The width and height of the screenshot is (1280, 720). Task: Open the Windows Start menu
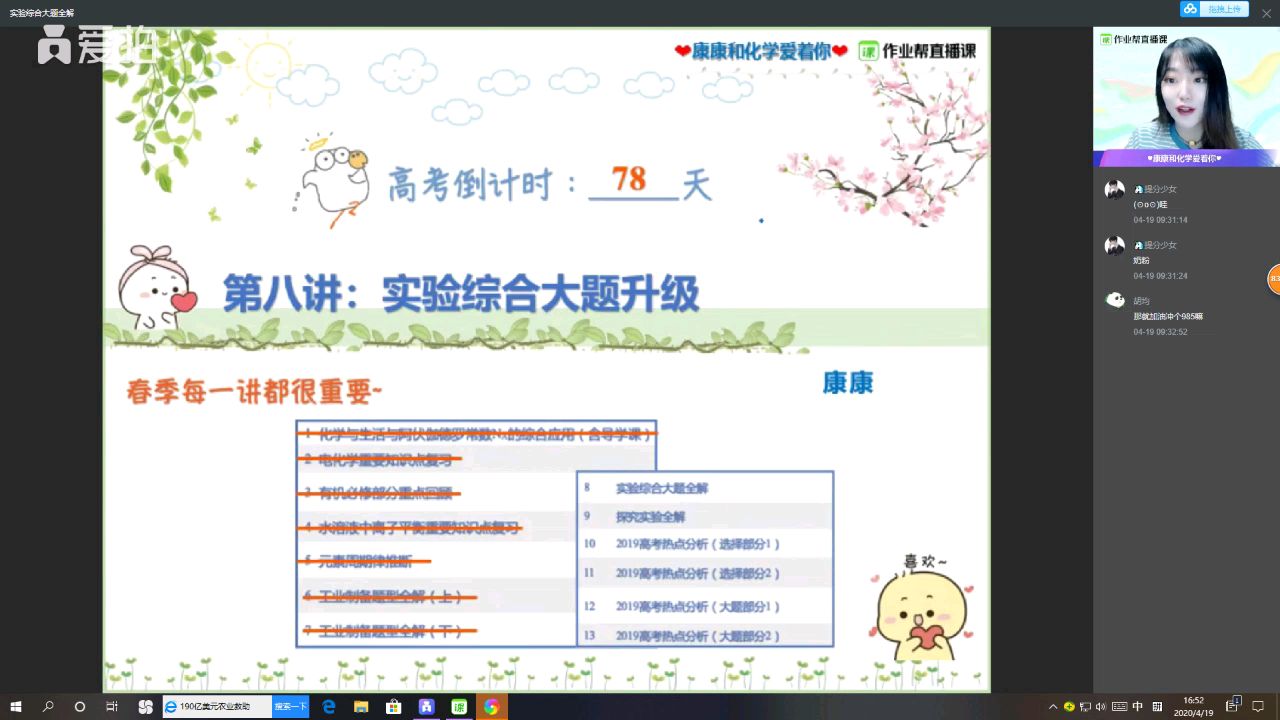(16, 707)
